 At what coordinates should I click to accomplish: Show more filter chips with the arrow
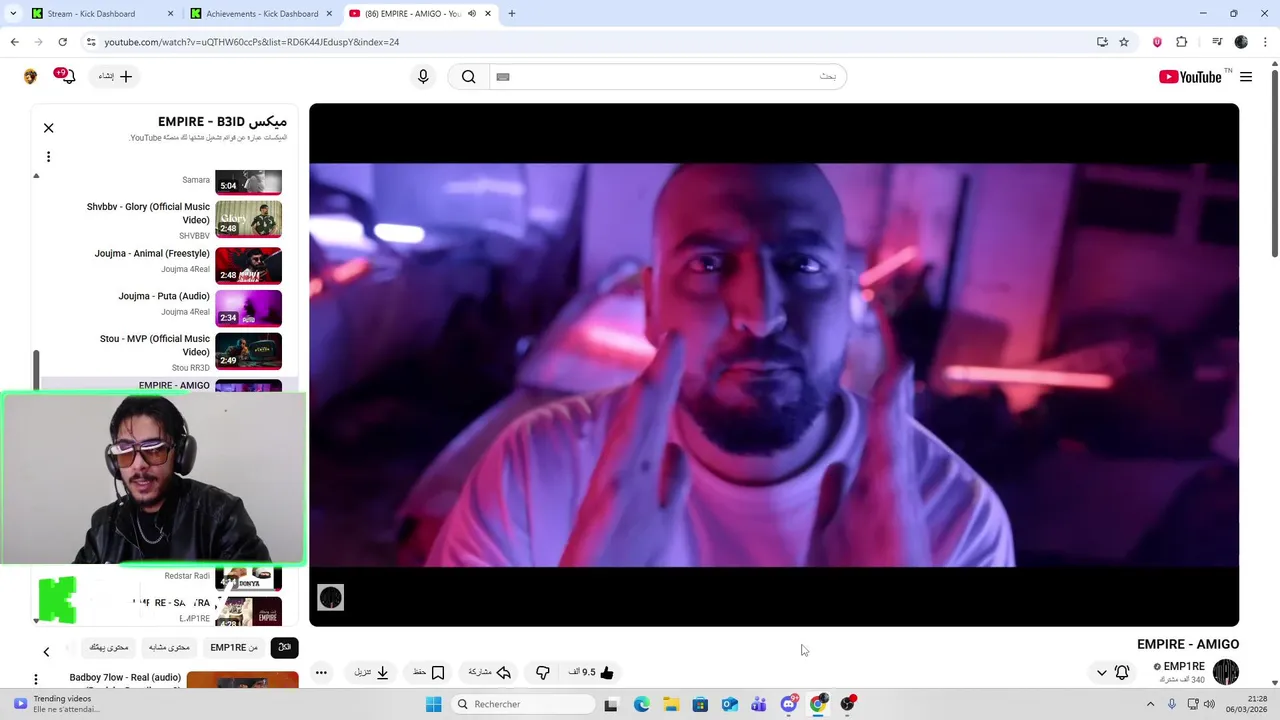pos(46,652)
